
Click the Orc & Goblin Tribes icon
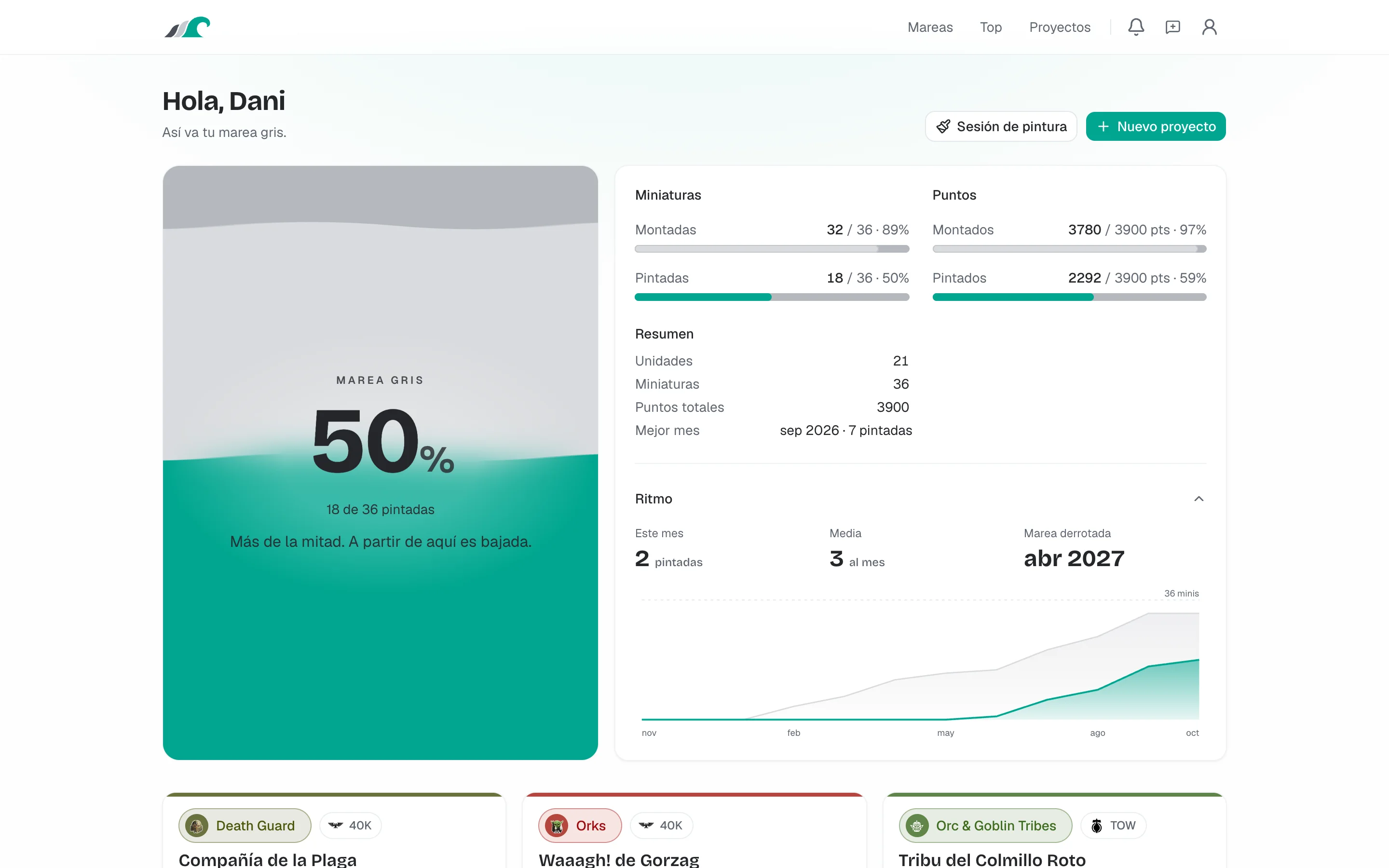coord(917,826)
